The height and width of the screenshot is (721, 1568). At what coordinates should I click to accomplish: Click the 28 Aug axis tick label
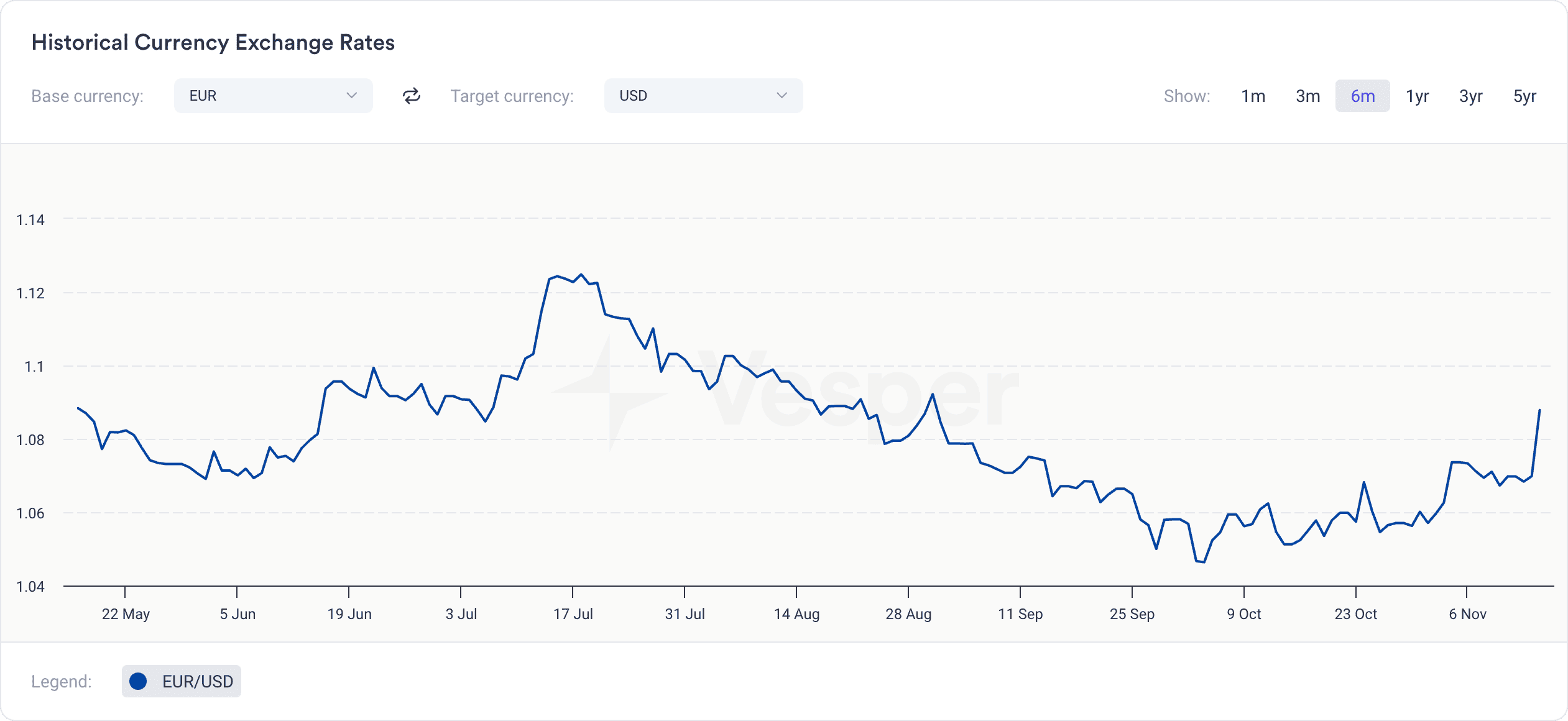coord(908,614)
